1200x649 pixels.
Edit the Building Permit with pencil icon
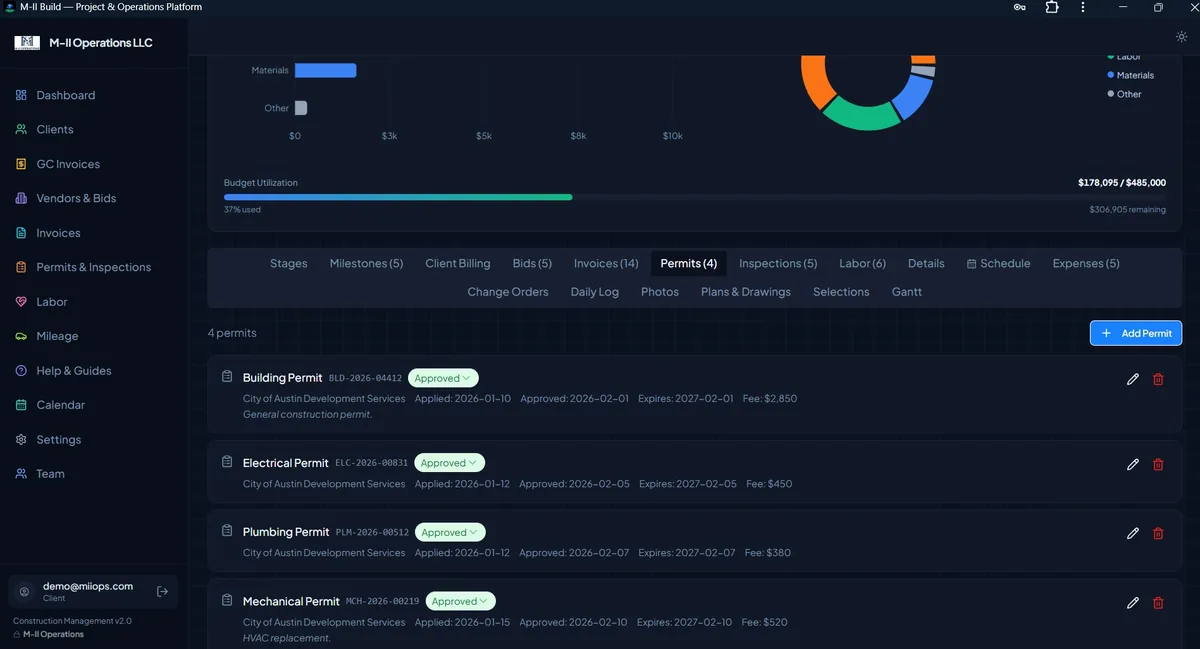[1133, 379]
